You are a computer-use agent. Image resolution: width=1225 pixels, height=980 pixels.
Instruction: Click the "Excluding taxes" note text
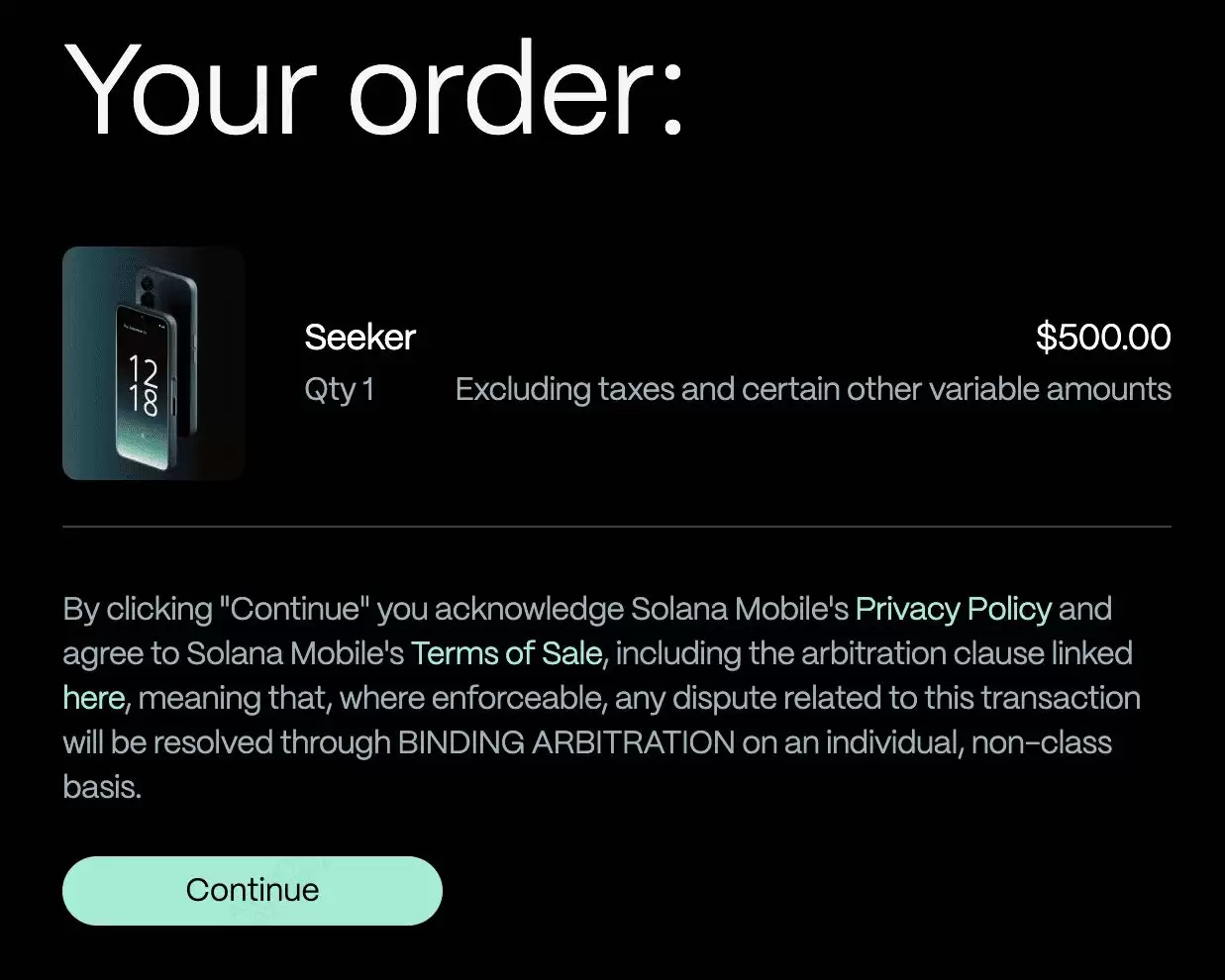(812, 389)
